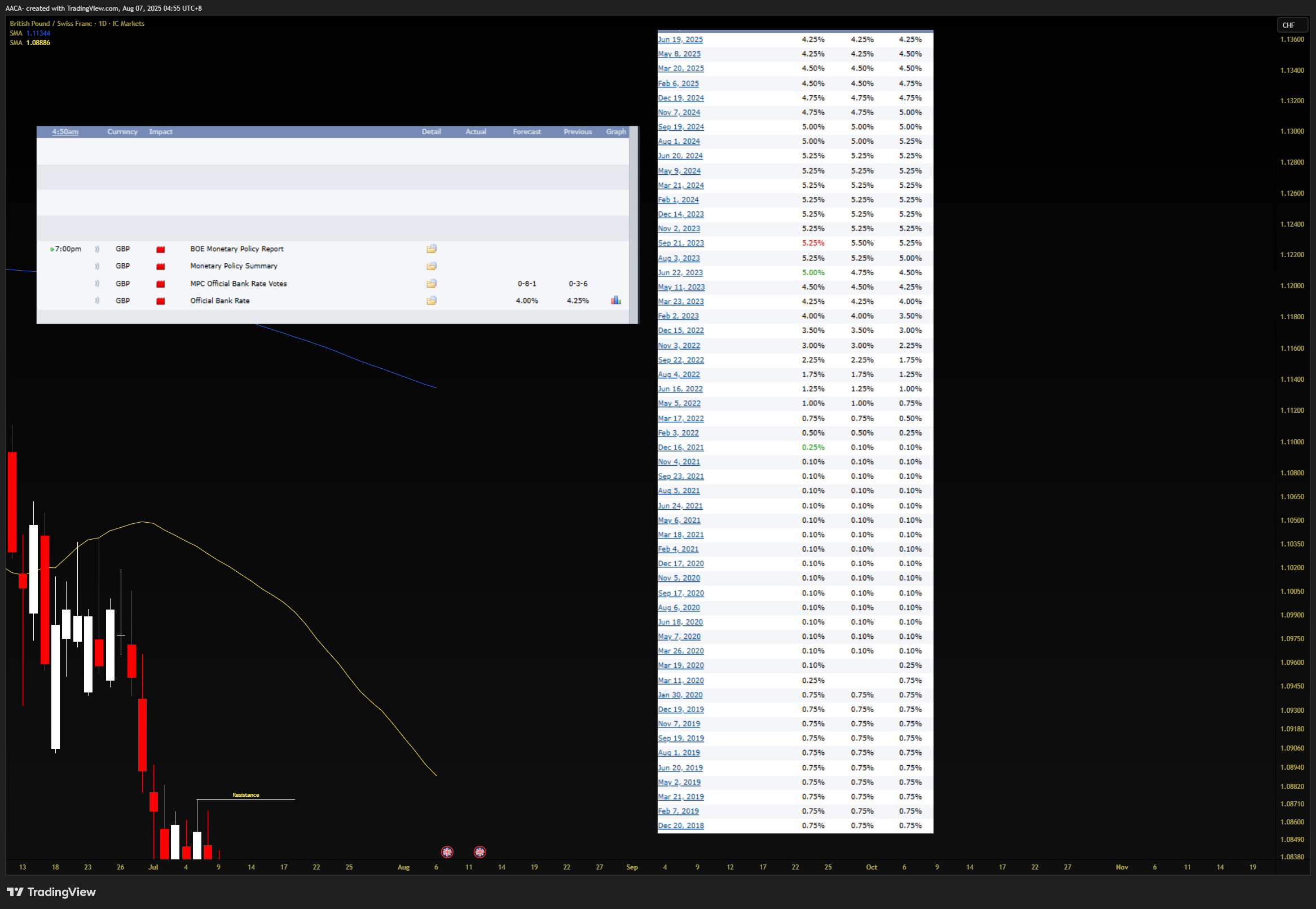Click the 1.13600 price axis label
Image resolution: width=1316 pixels, height=909 pixels.
1292,39
